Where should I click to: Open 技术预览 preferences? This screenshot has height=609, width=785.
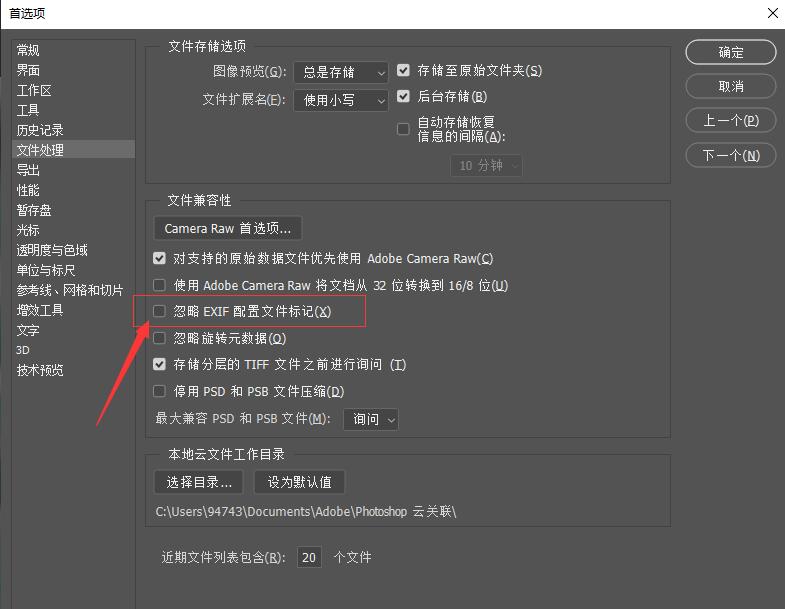point(40,370)
